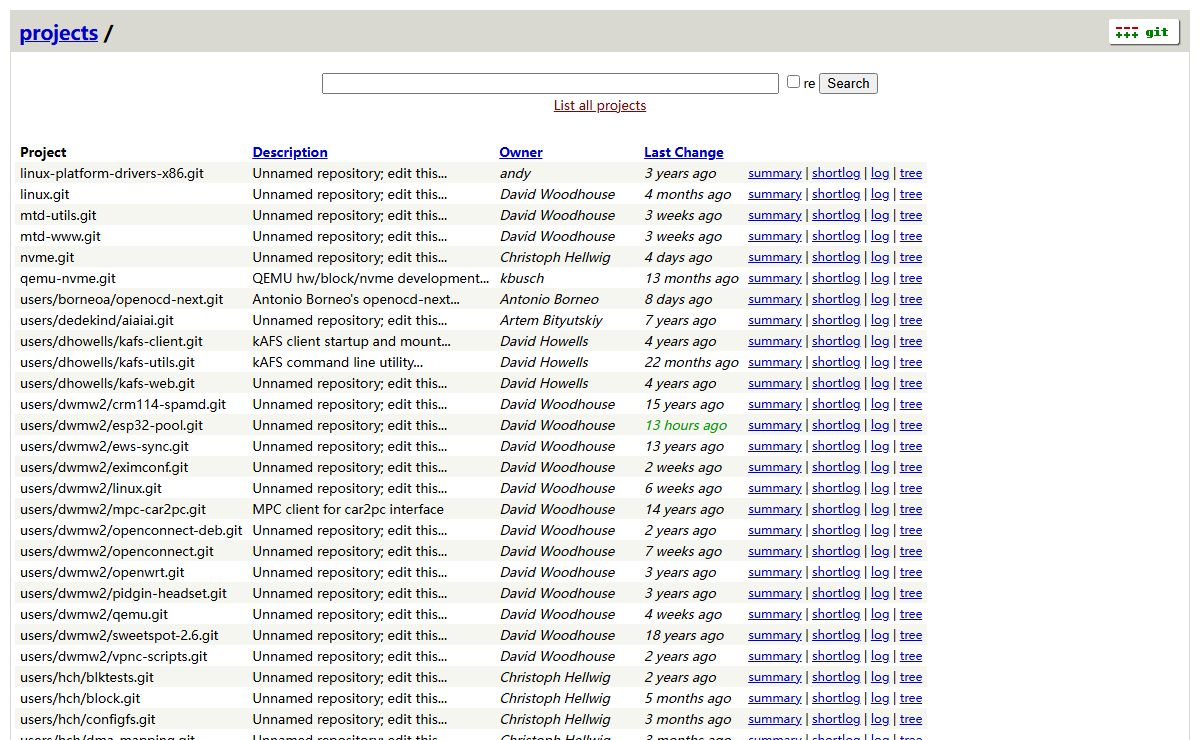Click '18 years ago' last change value
This screenshot has height=740, width=1200.
click(x=684, y=636)
